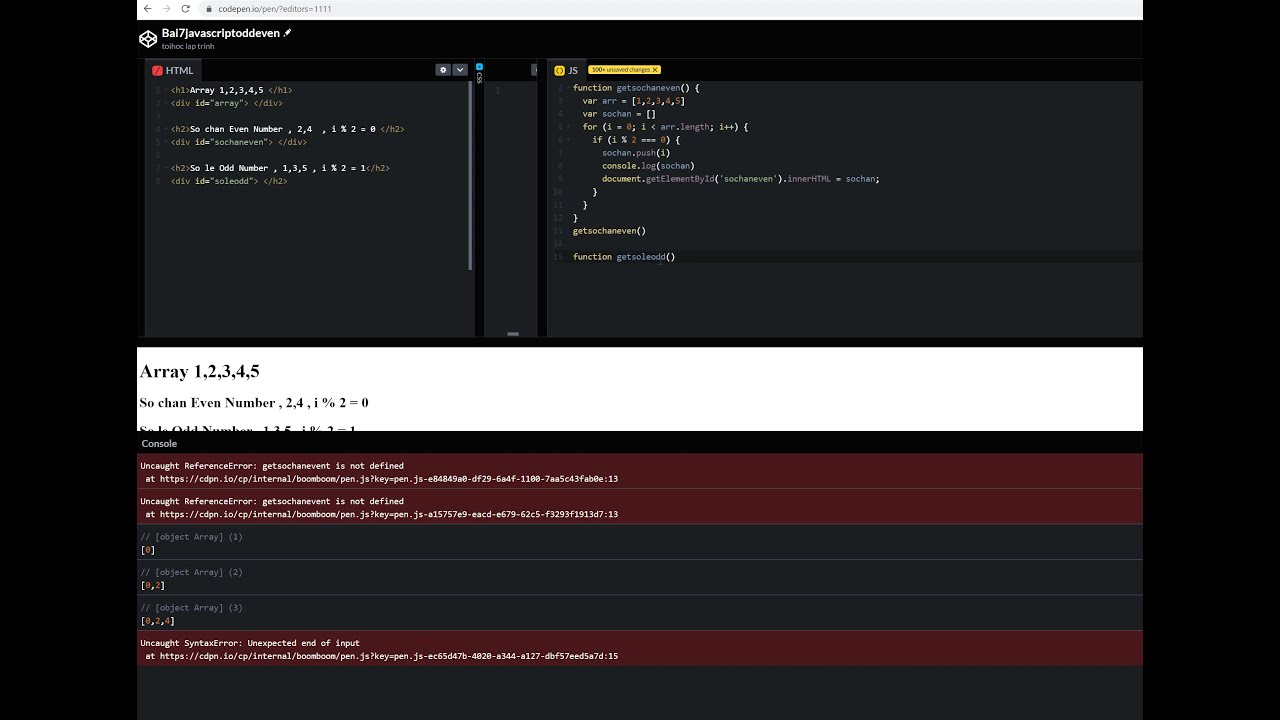Click the 'var sochan = []' code line
The image size is (1280, 720).
(x=619, y=114)
